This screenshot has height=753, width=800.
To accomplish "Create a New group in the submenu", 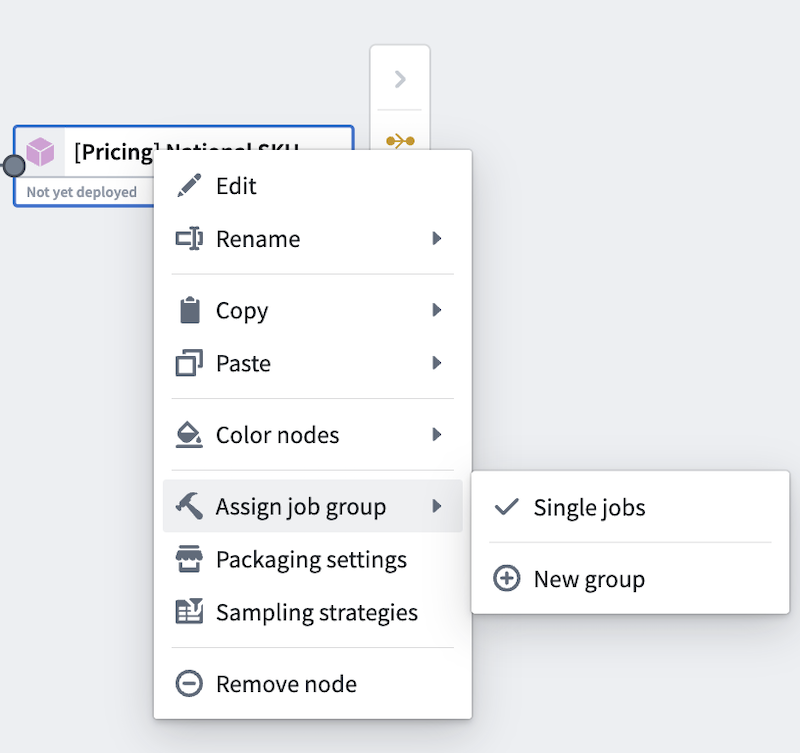I will pos(631,579).
